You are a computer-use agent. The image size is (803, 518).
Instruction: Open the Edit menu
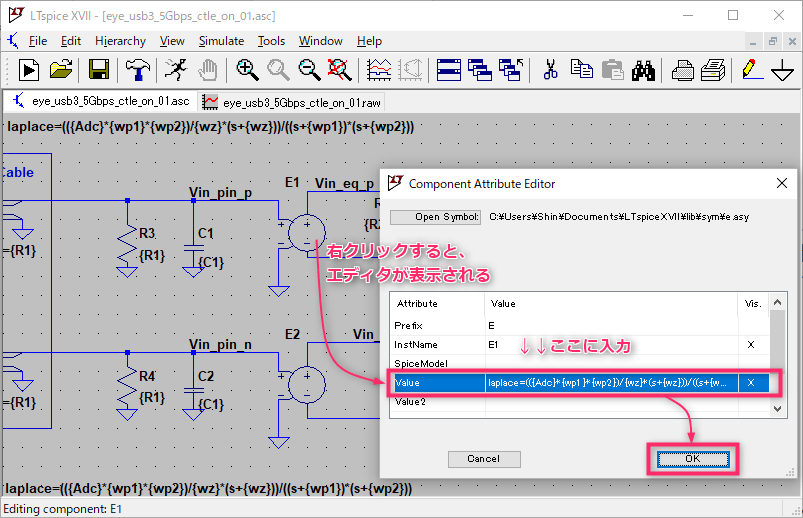71,41
